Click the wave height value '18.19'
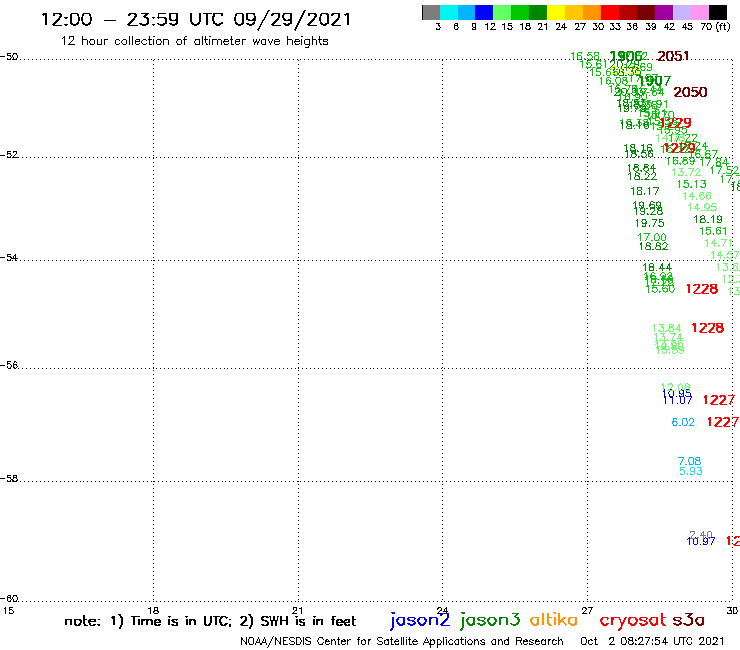 click(x=707, y=219)
